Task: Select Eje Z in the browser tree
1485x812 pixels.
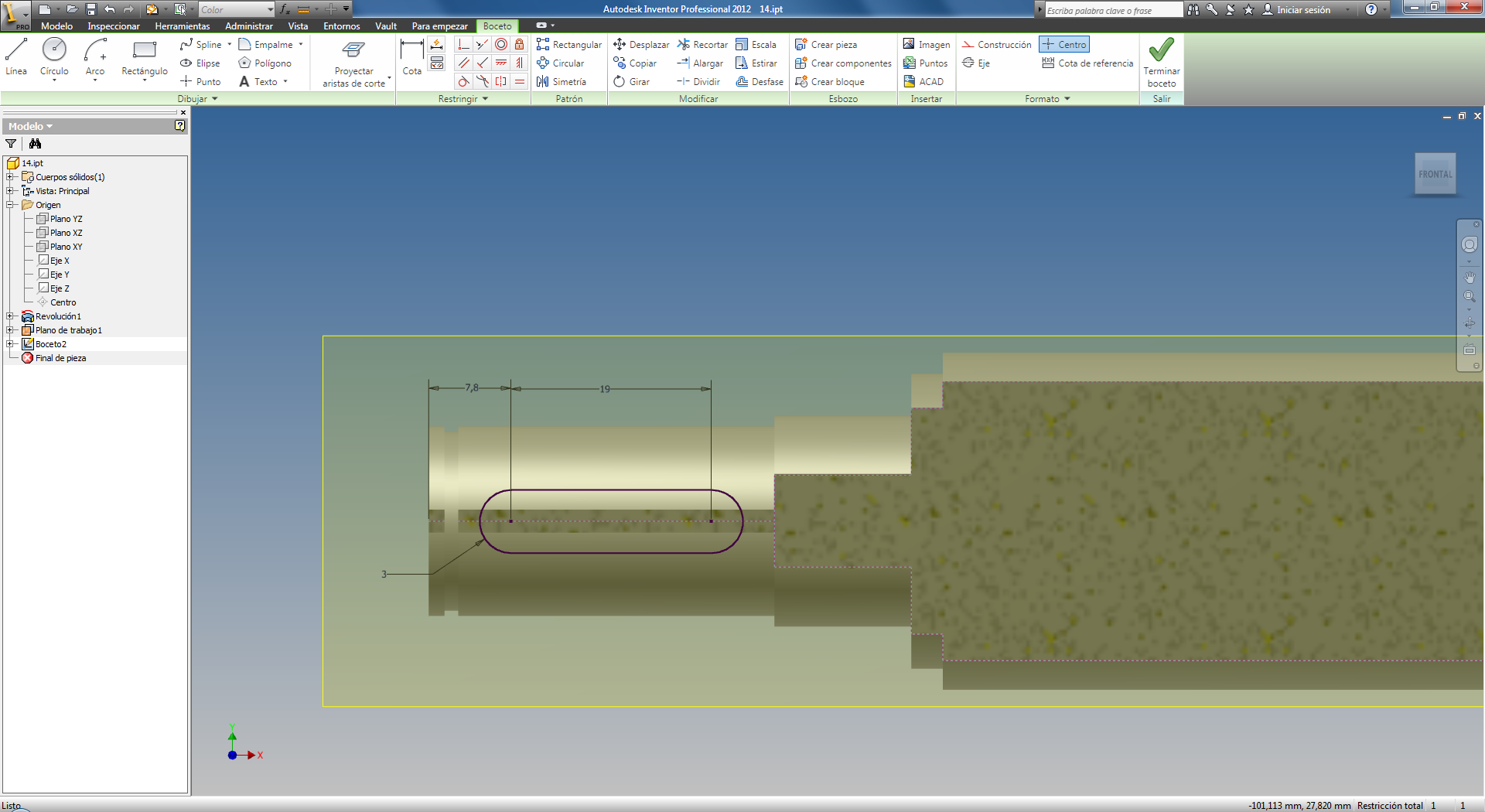Action: tap(54, 288)
